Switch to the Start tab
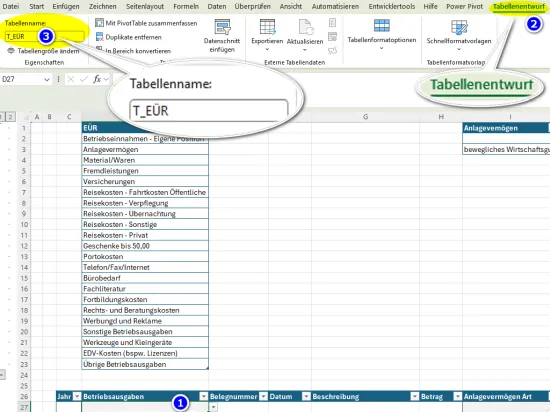The height and width of the screenshot is (412, 550). 36,6
